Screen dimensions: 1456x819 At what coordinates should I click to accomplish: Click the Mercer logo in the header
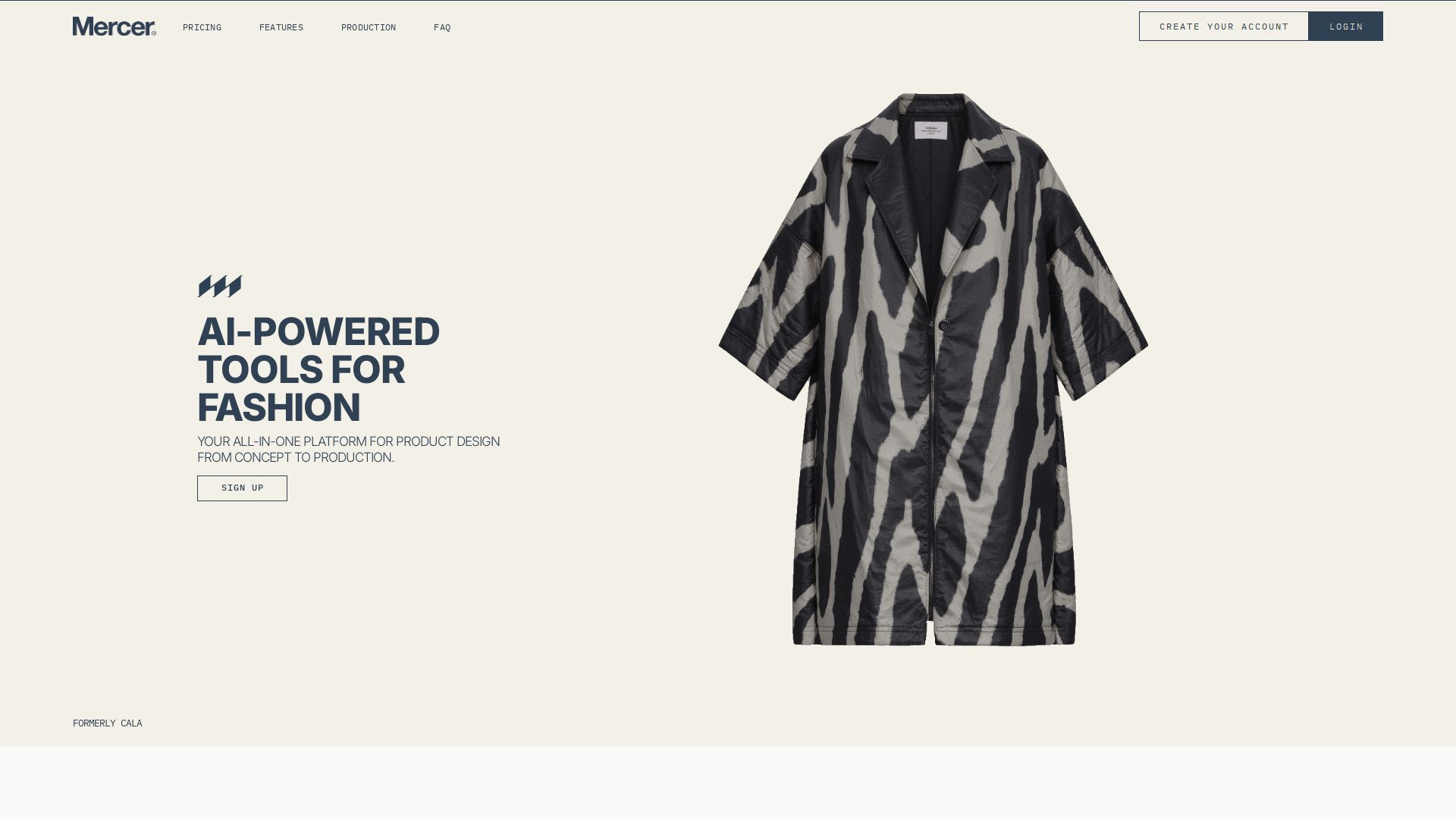click(115, 27)
